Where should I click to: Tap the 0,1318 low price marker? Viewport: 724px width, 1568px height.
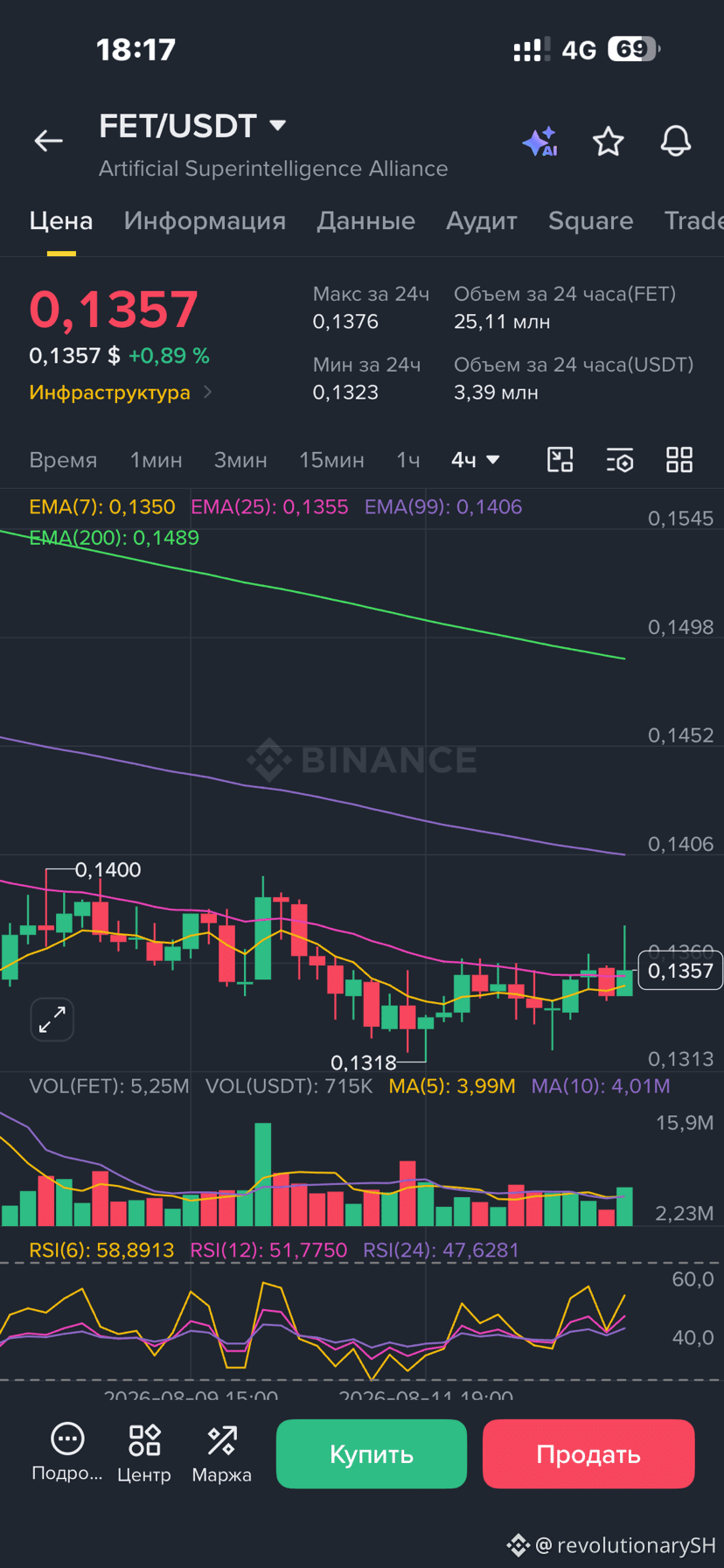click(364, 1063)
